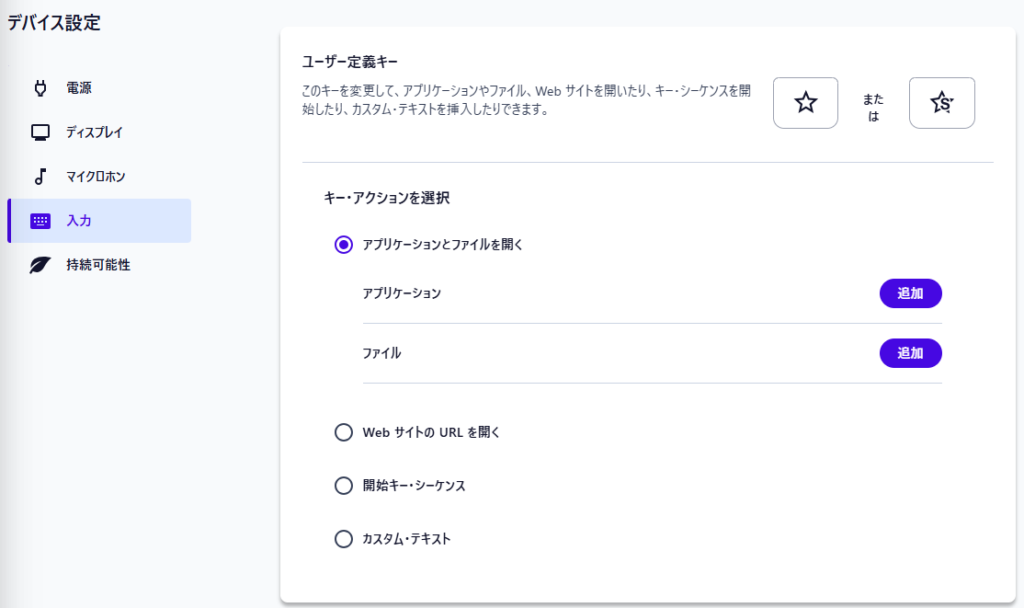Click the star key icon
The image size is (1024, 608).
pos(805,103)
